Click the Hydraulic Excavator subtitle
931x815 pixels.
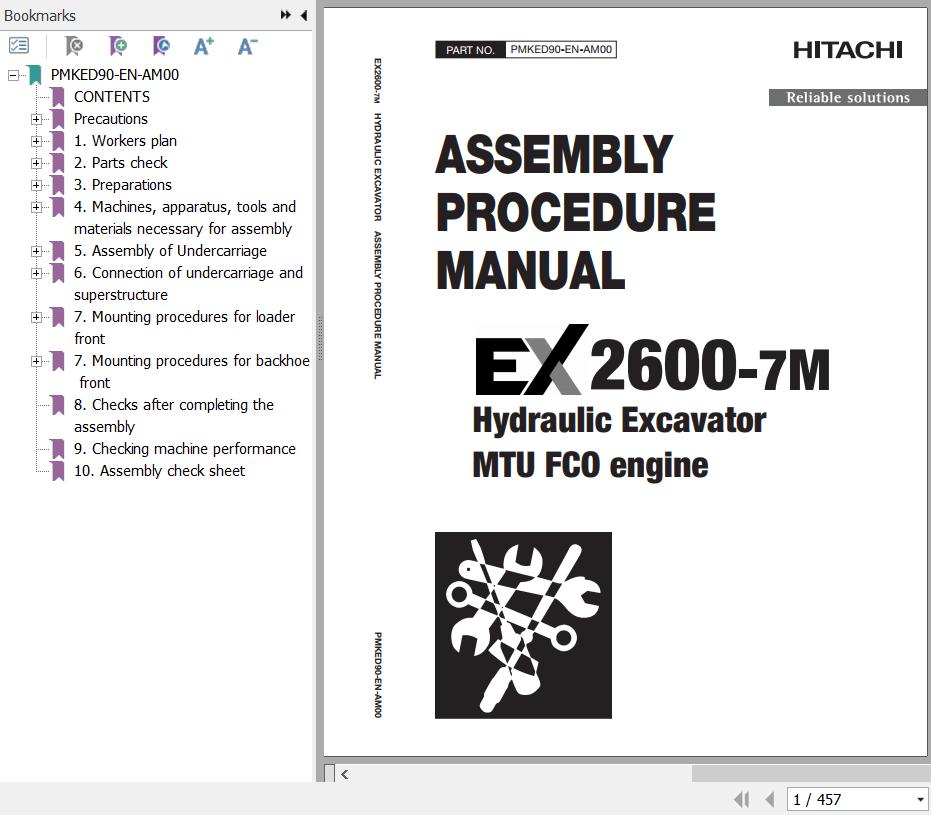(619, 421)
